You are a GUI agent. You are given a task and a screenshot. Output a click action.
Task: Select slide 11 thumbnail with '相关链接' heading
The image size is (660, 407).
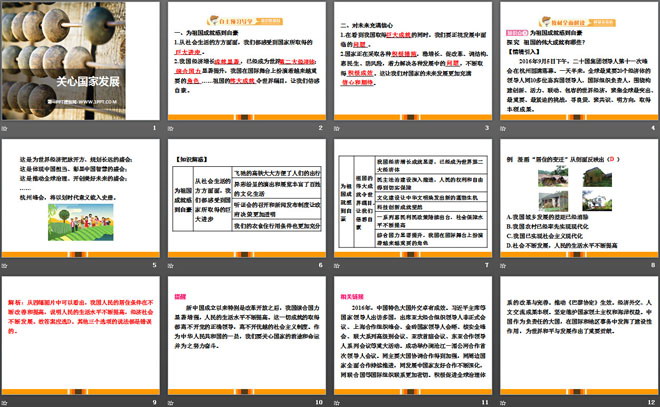413,335
